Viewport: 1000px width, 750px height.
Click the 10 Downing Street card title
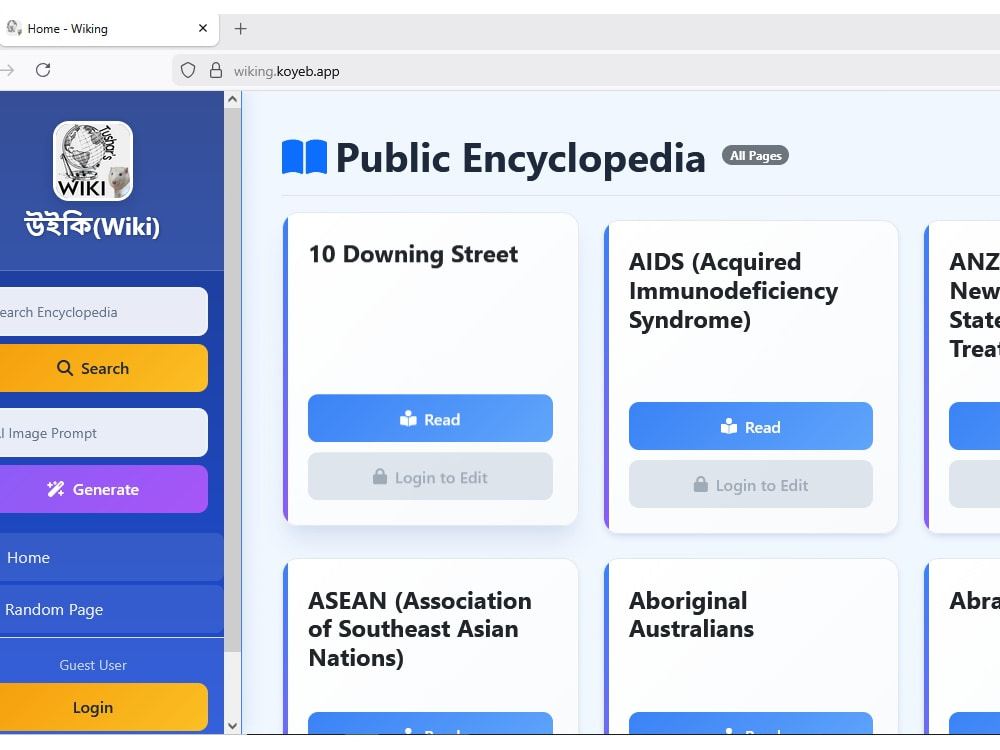(413, 254)
